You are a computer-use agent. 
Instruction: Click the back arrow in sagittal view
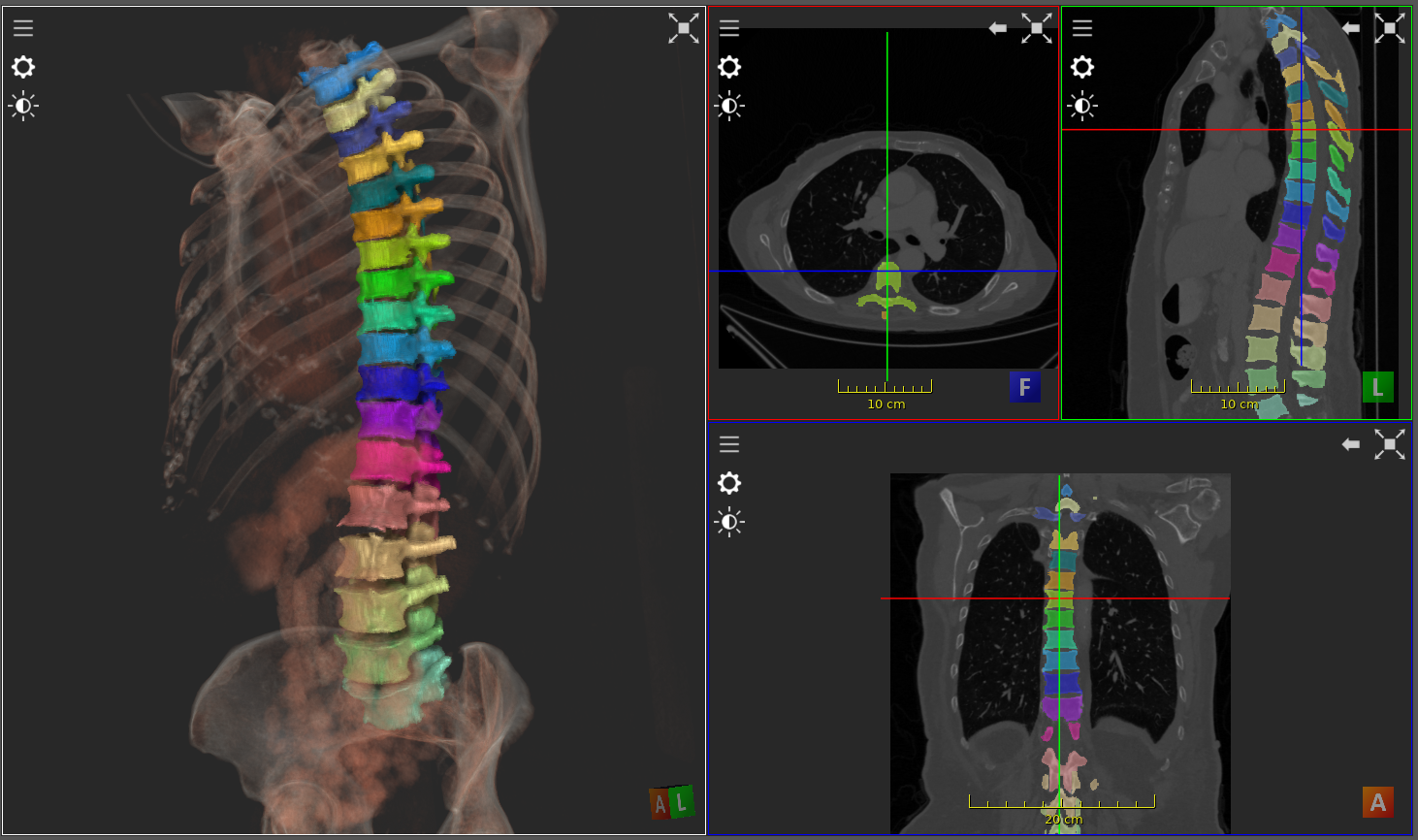click(x=1351, y=28)
